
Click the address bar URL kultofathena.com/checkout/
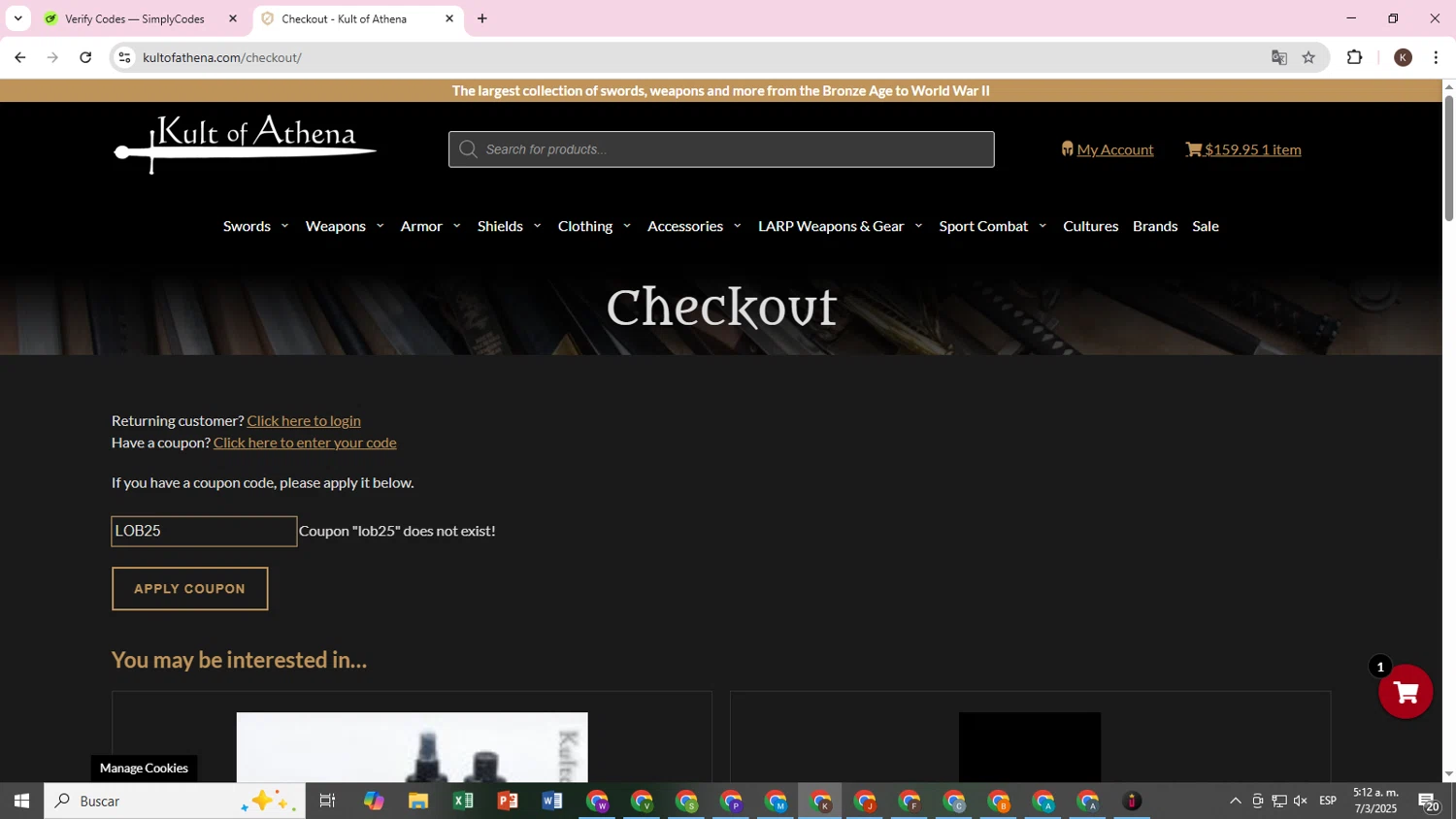pyautogui.click(x=222, y=57)
